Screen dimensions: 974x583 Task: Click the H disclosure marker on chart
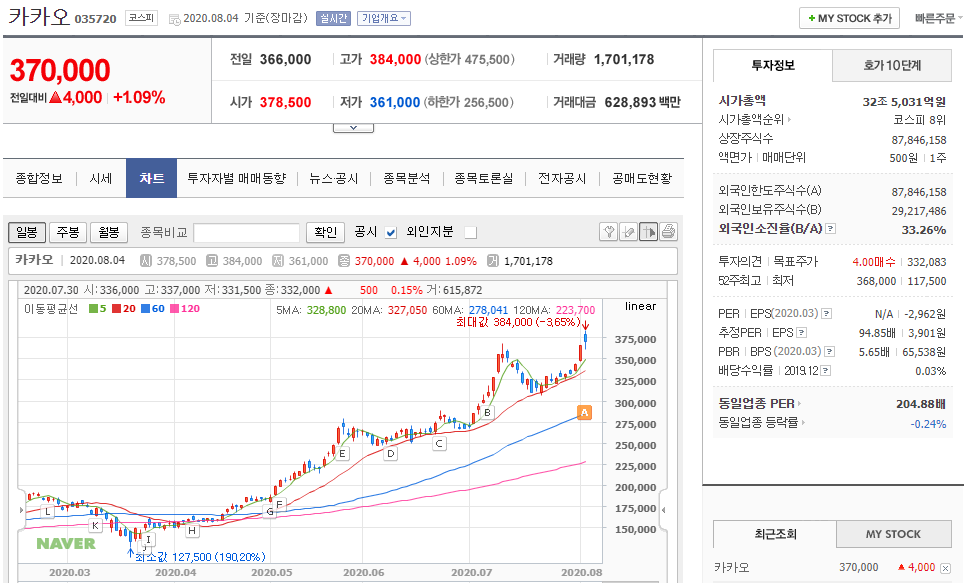[192, 530]
